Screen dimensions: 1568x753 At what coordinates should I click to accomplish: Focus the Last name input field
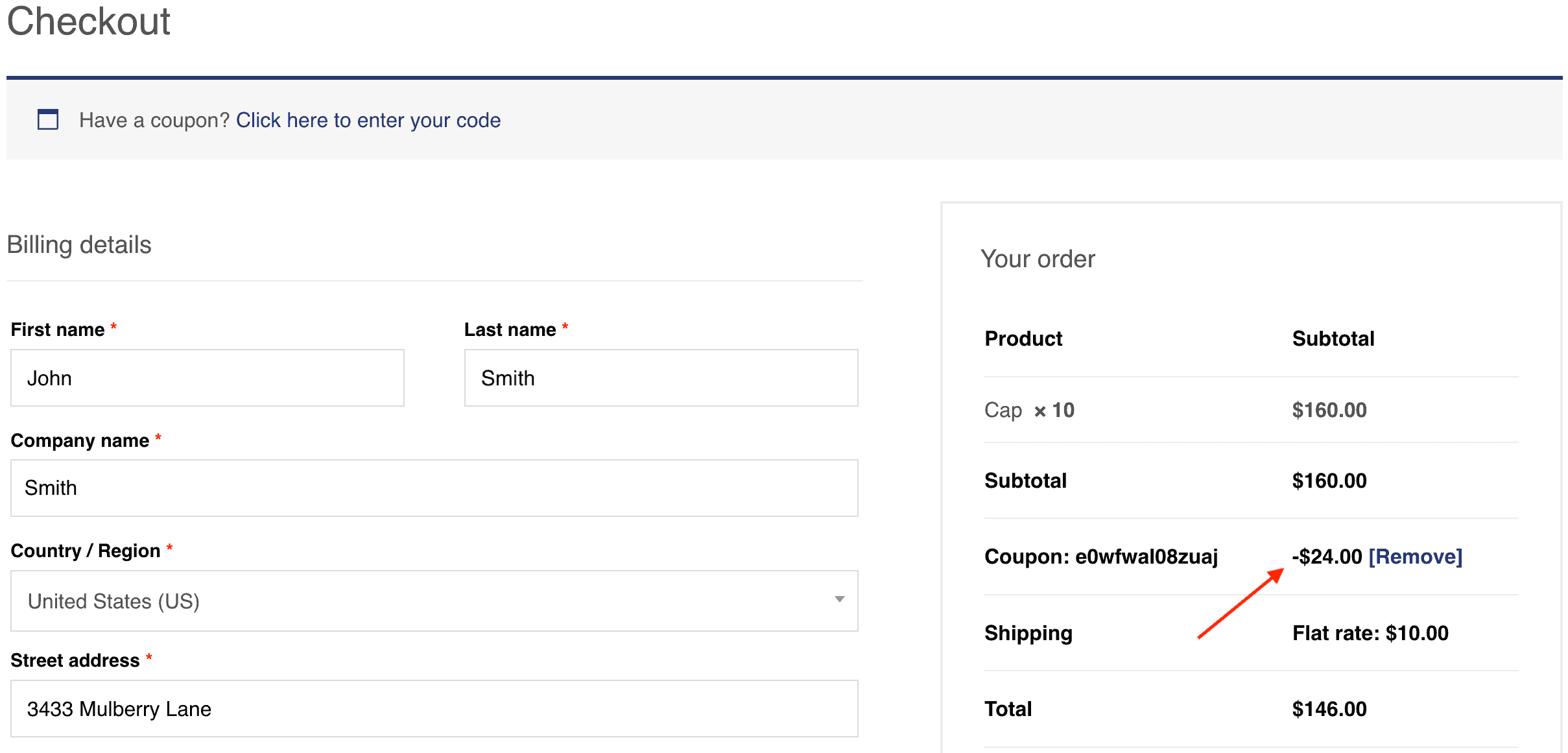point(661,378)
